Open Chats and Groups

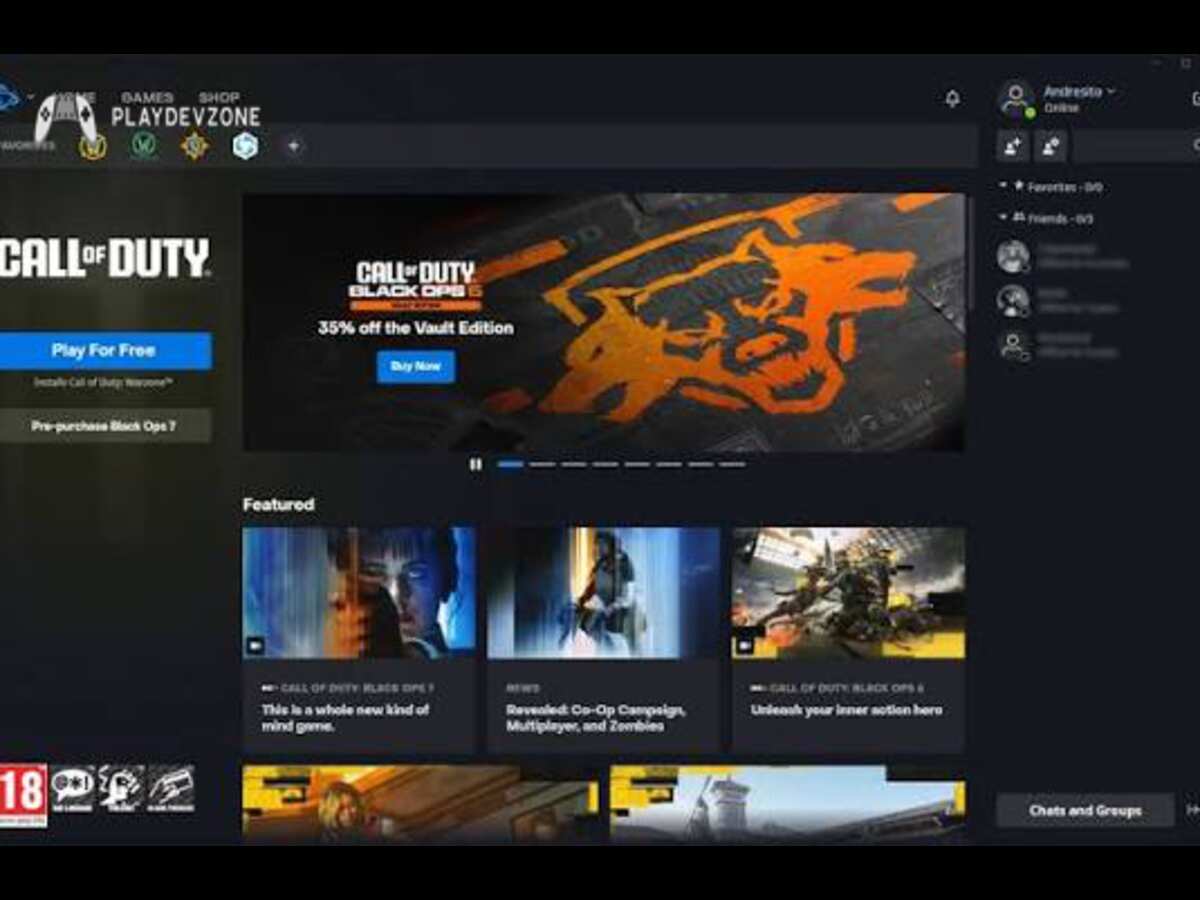1085,810
